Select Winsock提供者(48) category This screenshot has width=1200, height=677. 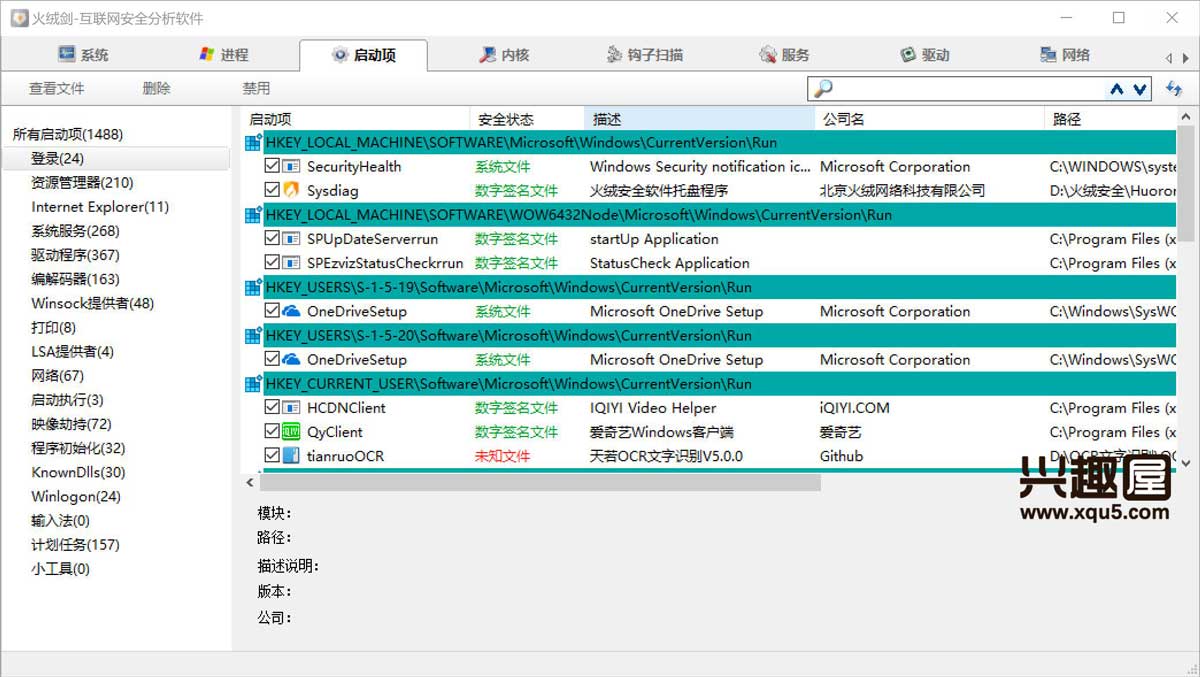coord(92,303)
